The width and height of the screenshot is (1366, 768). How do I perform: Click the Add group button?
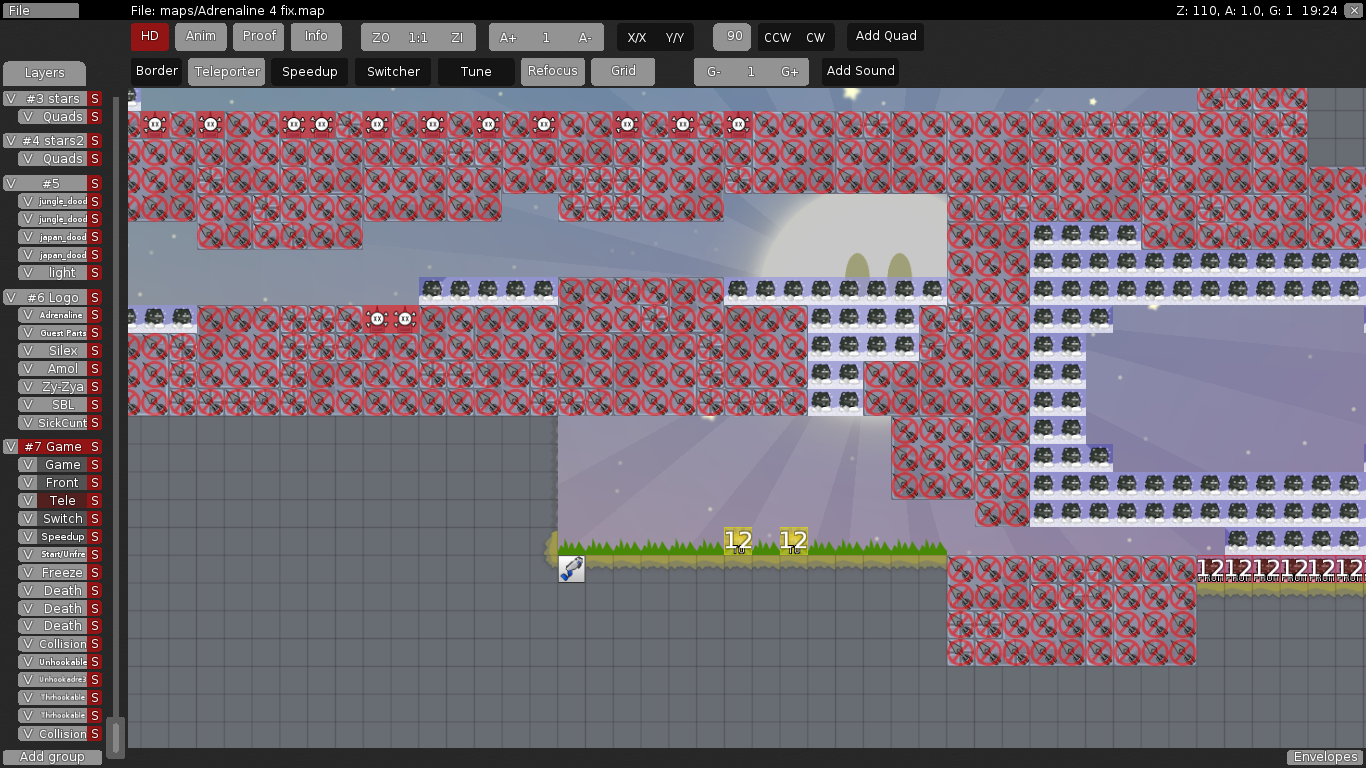pos(52,757)
